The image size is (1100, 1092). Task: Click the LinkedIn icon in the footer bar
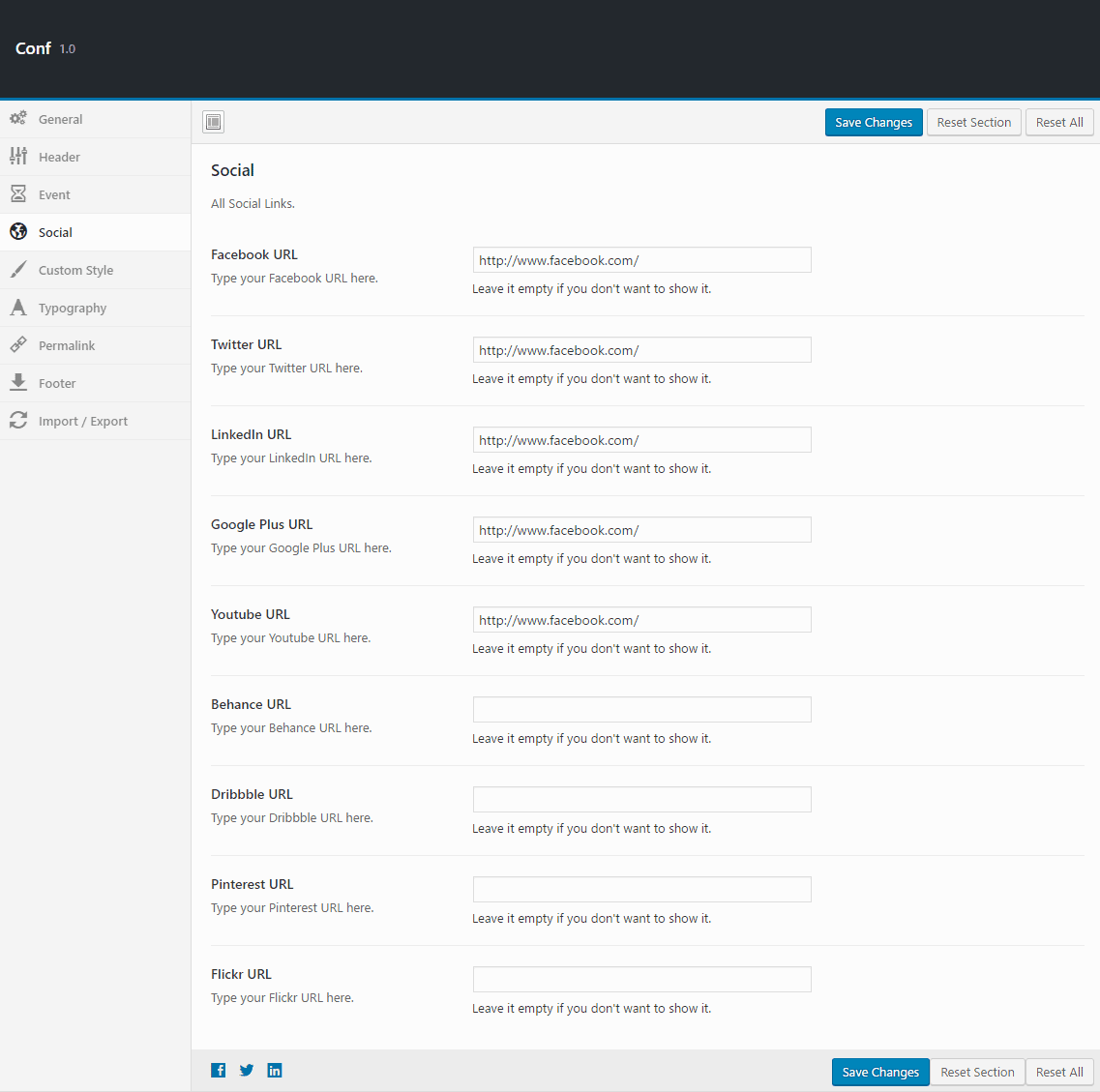[275, 1070]
